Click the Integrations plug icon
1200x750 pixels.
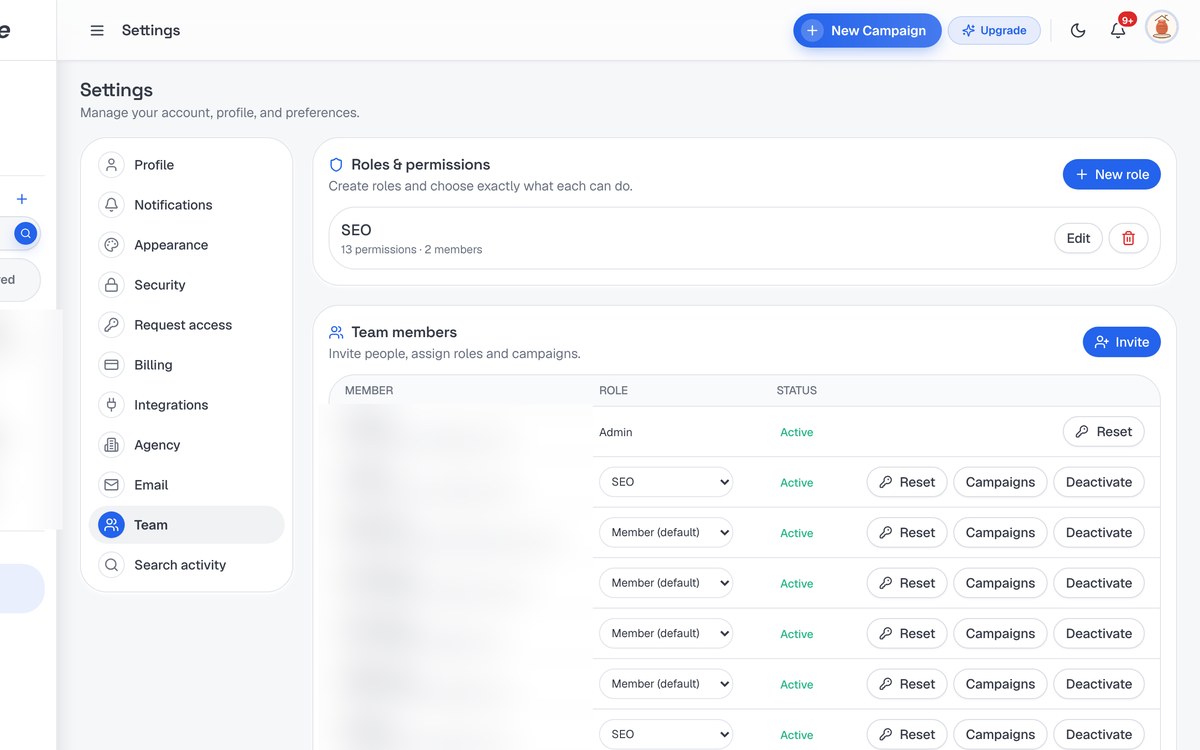111,405
